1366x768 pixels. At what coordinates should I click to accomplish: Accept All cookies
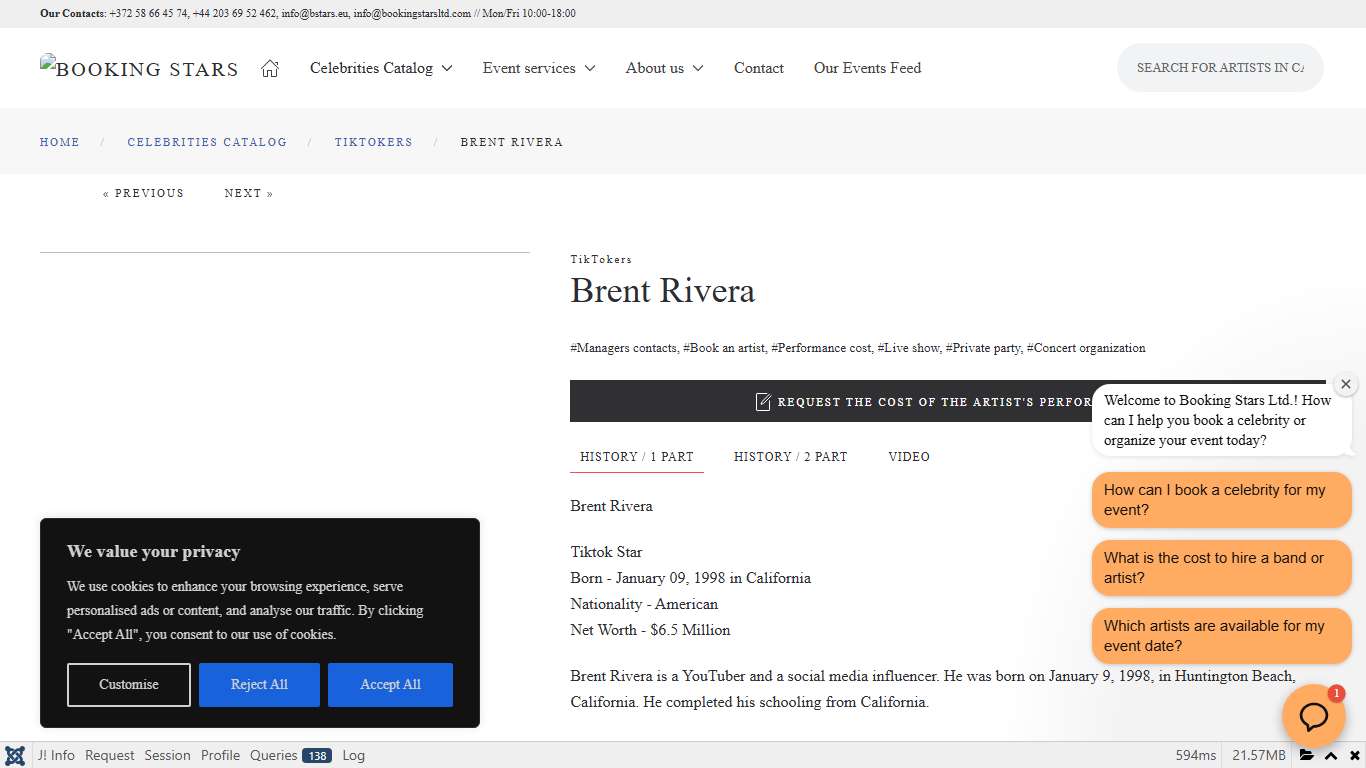(x=390, y=684)
